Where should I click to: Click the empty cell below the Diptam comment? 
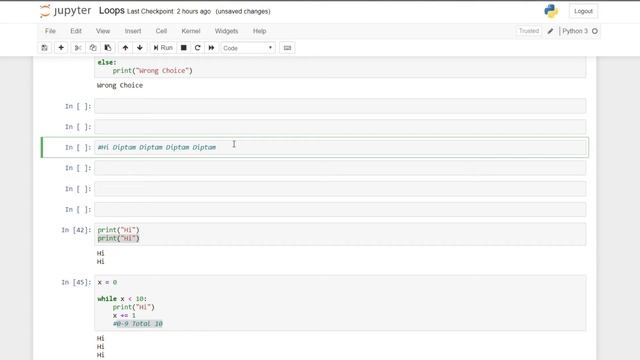pyautogui.click(x=340, y=168)
